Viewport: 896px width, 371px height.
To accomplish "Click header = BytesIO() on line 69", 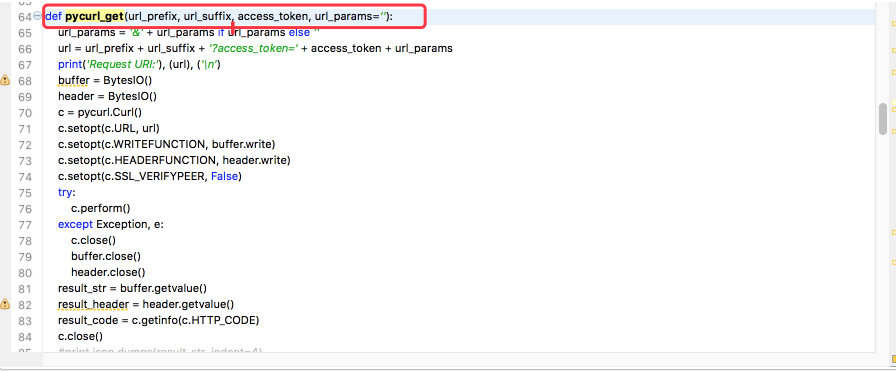I will (x=107, y=97).
